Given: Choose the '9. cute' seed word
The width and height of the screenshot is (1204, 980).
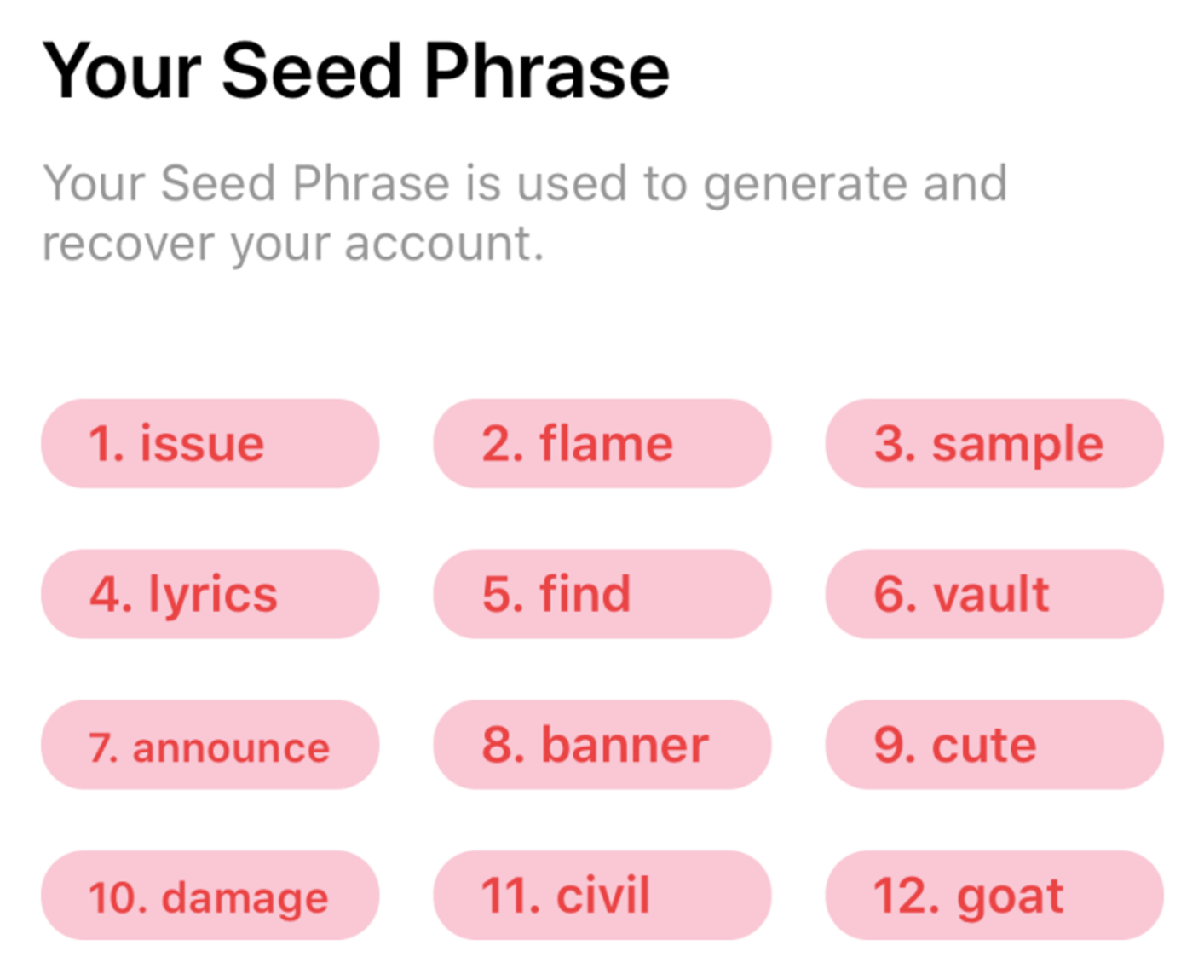Looking at the screenshot, I should 994,745.
